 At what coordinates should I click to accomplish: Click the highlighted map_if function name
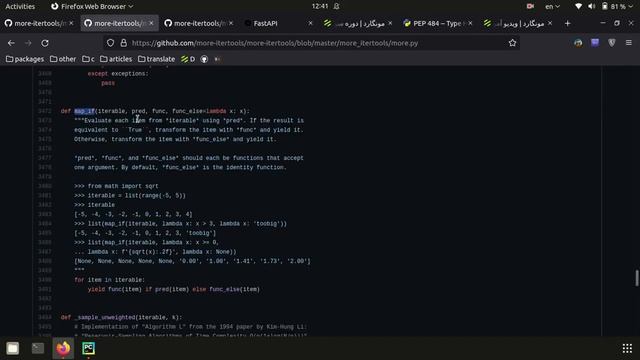pyautogui.click(x=84, y=111)
